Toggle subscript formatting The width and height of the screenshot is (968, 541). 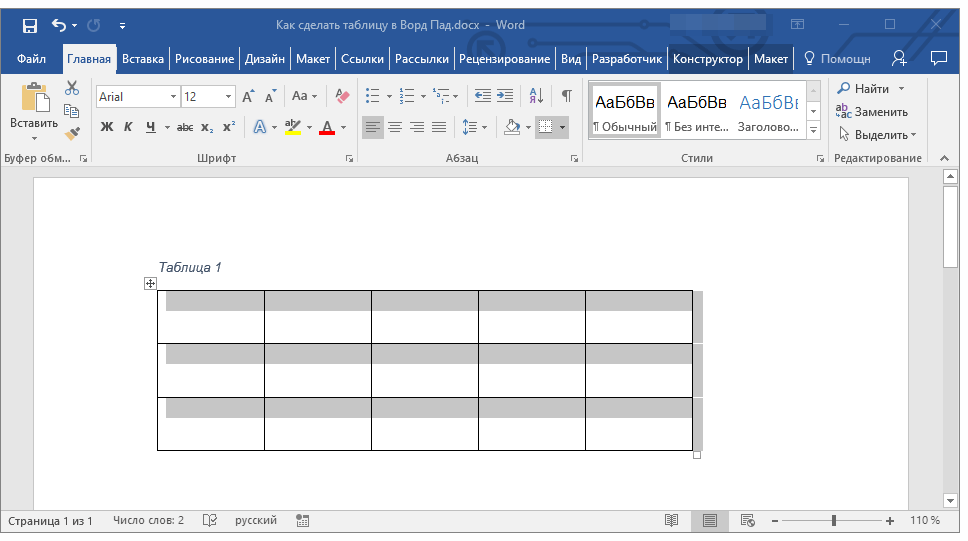pyautogui.click(x=207, y=127)
